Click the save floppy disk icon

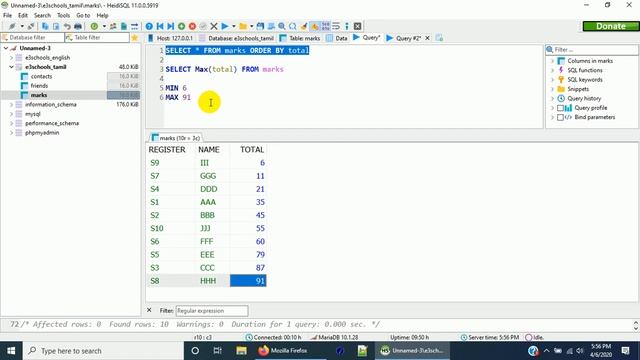(x=260, y=26)
